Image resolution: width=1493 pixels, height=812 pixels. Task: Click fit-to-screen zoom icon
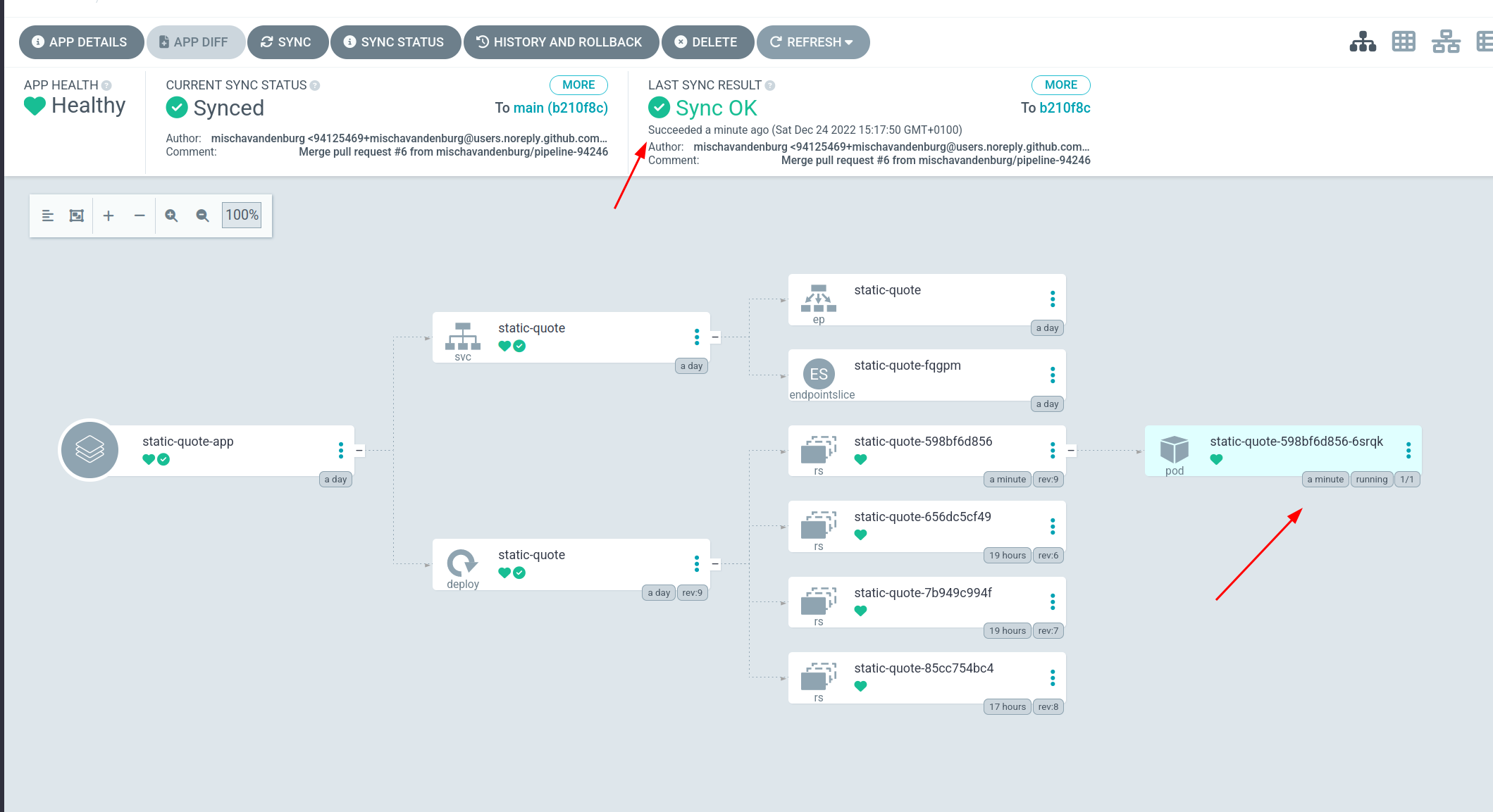77,216
